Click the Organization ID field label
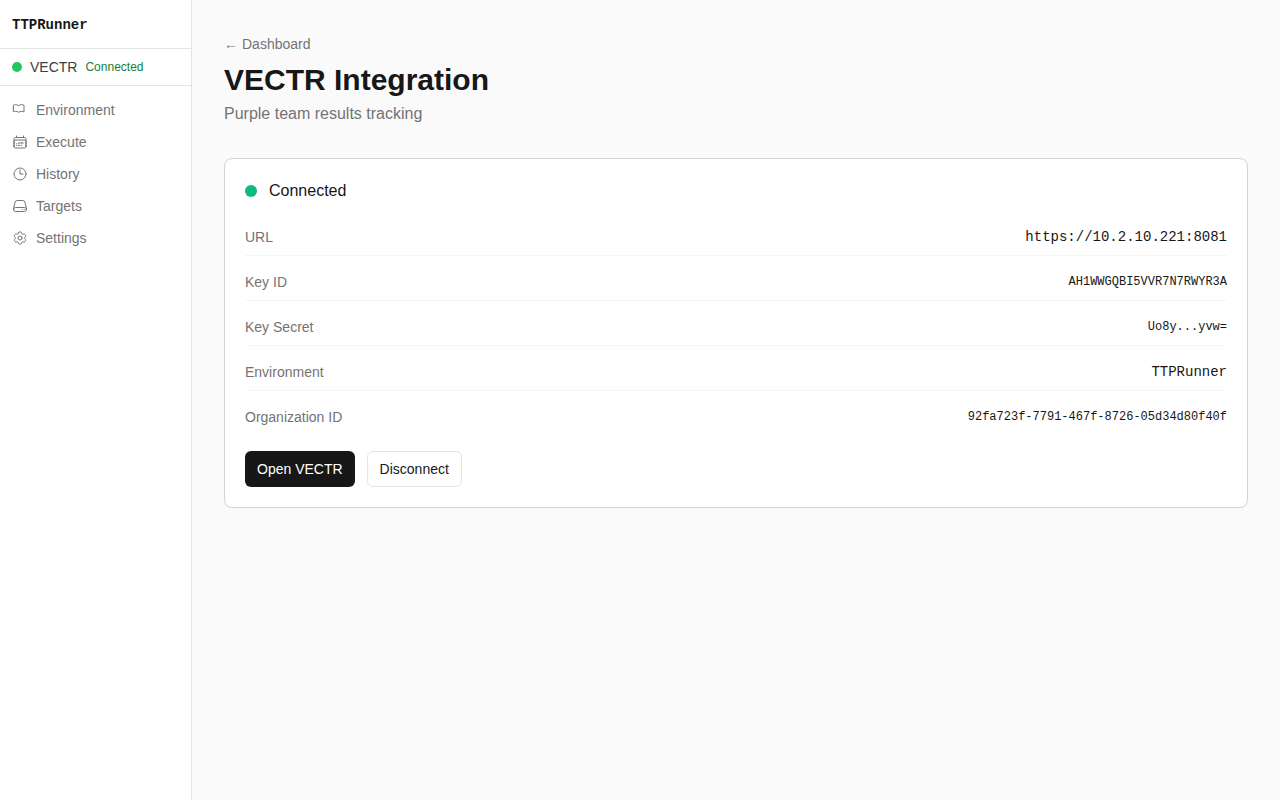The image size is (1280, 800). pyautogui.click(x=293, y=417)
